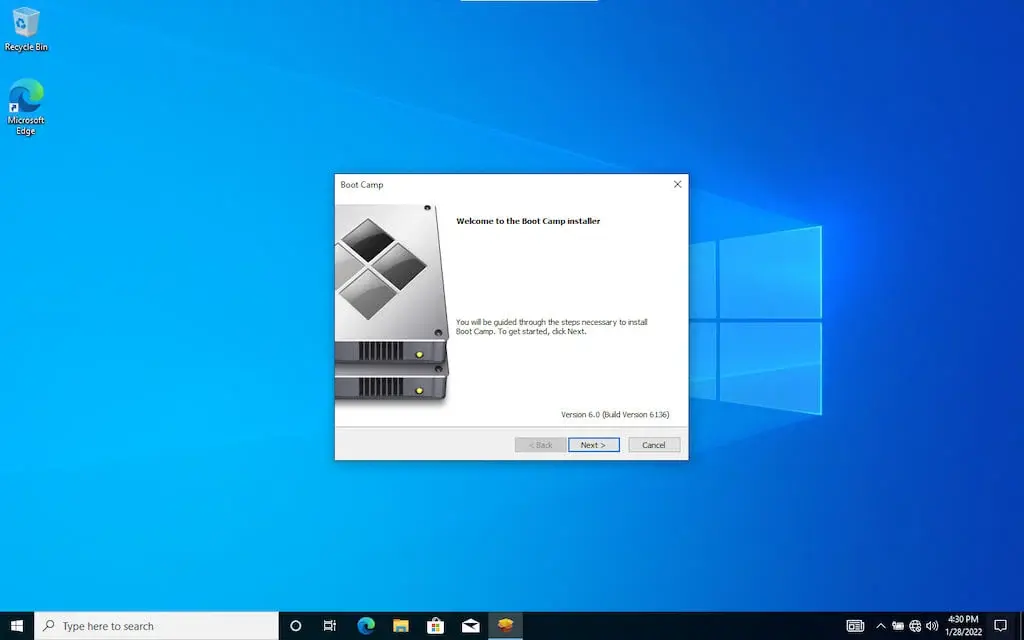Click the Boot Camp drive artwork image
1024x640 pixels.
(x=391, y=305)
